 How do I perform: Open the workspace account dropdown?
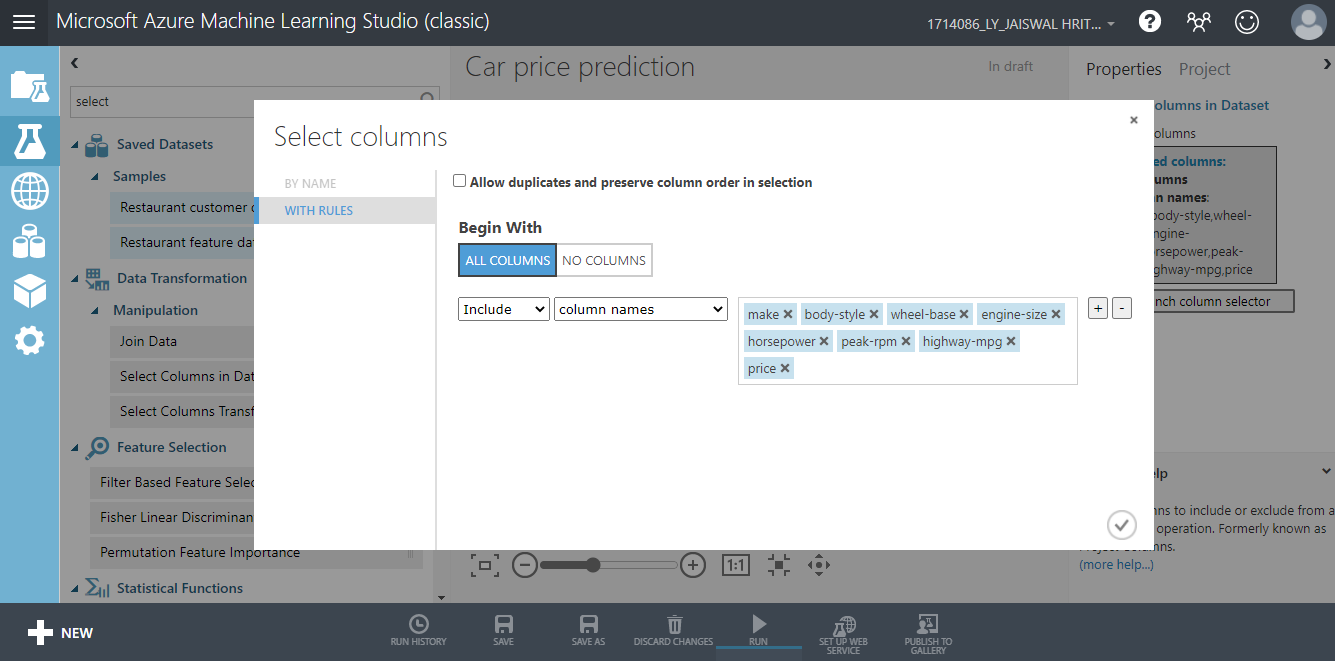click(1021, 23)
